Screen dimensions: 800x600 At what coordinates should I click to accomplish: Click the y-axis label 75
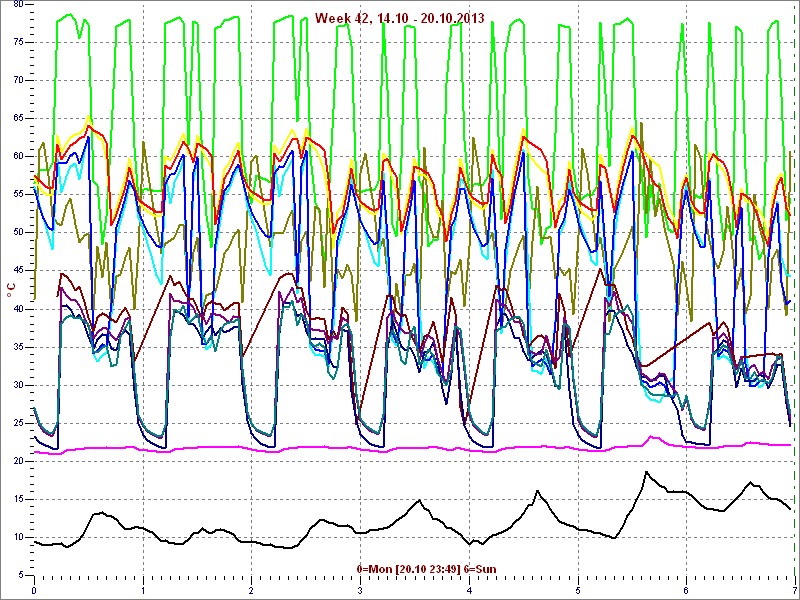coord(17,42)
